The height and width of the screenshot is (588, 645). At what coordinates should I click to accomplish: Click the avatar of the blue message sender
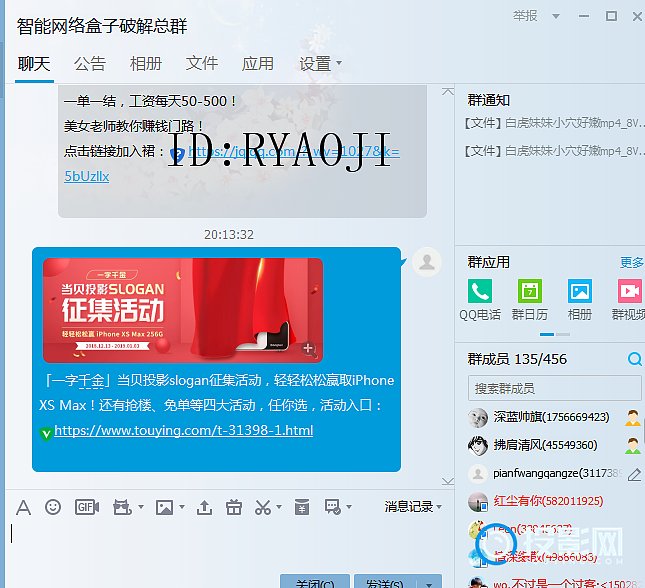tap(427, 262)
